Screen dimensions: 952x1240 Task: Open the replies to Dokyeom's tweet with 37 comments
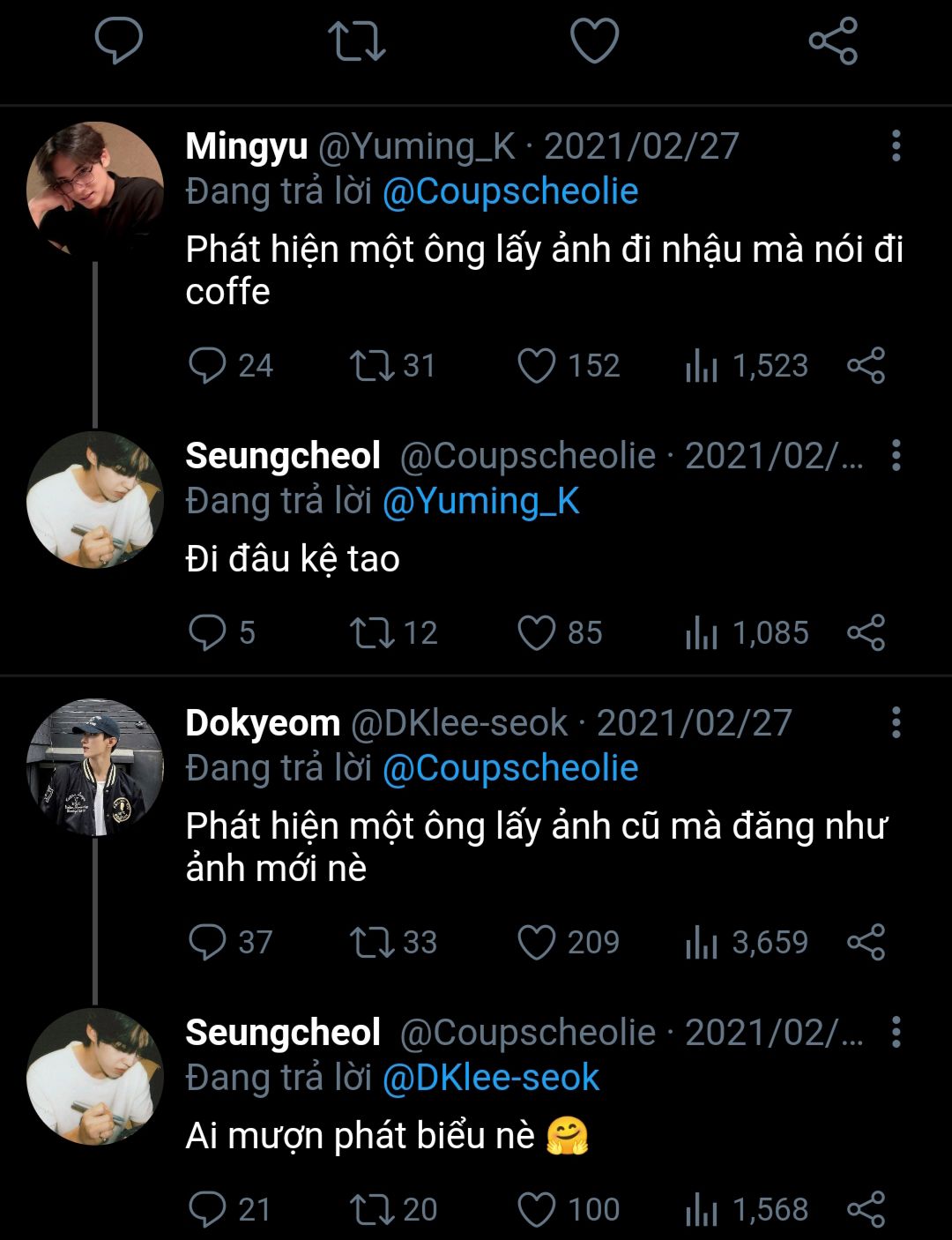(208, 943)
